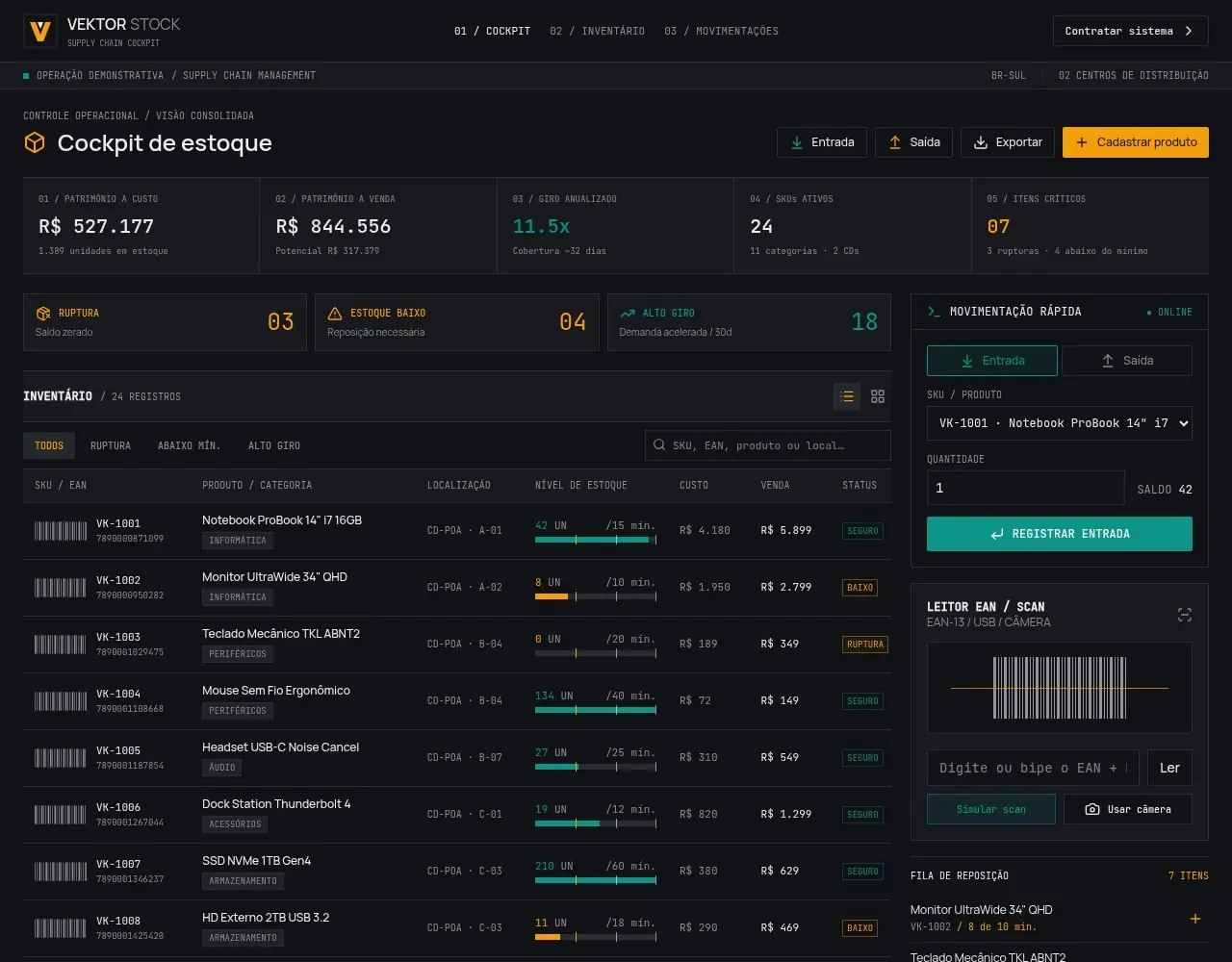Image resolution: width=1232 pixels, height=962 pixels.
Task: Go to 03 / Movimentações section
Action: 721,31
